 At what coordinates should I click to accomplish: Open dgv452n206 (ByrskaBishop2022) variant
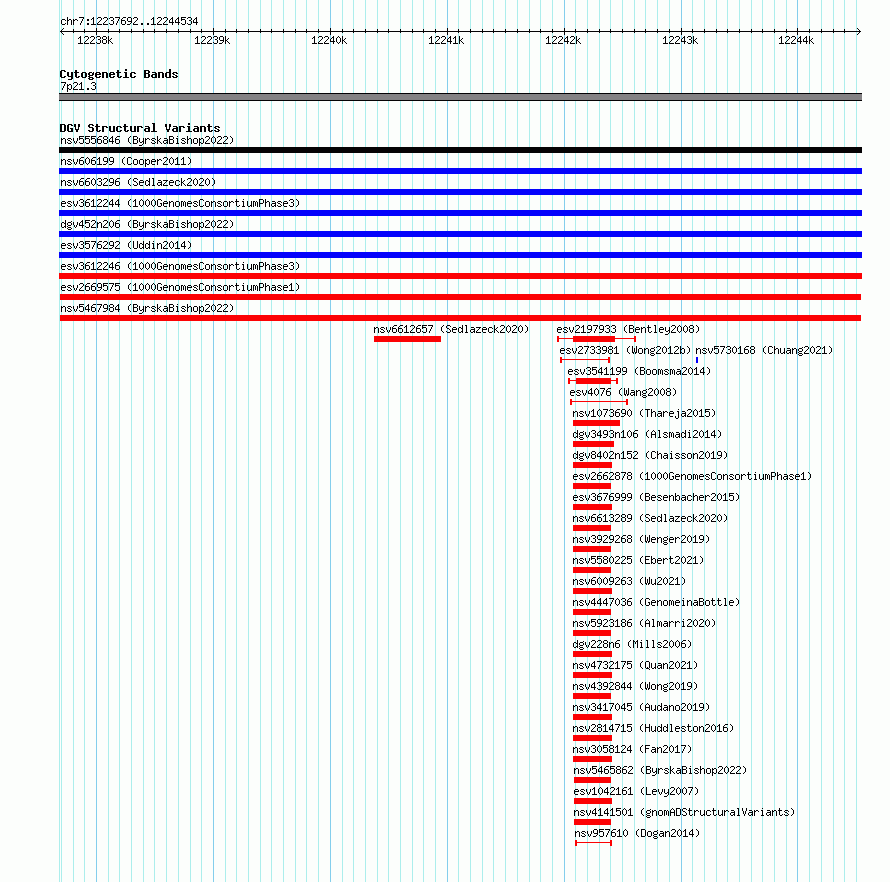click(x=147, y=224)
